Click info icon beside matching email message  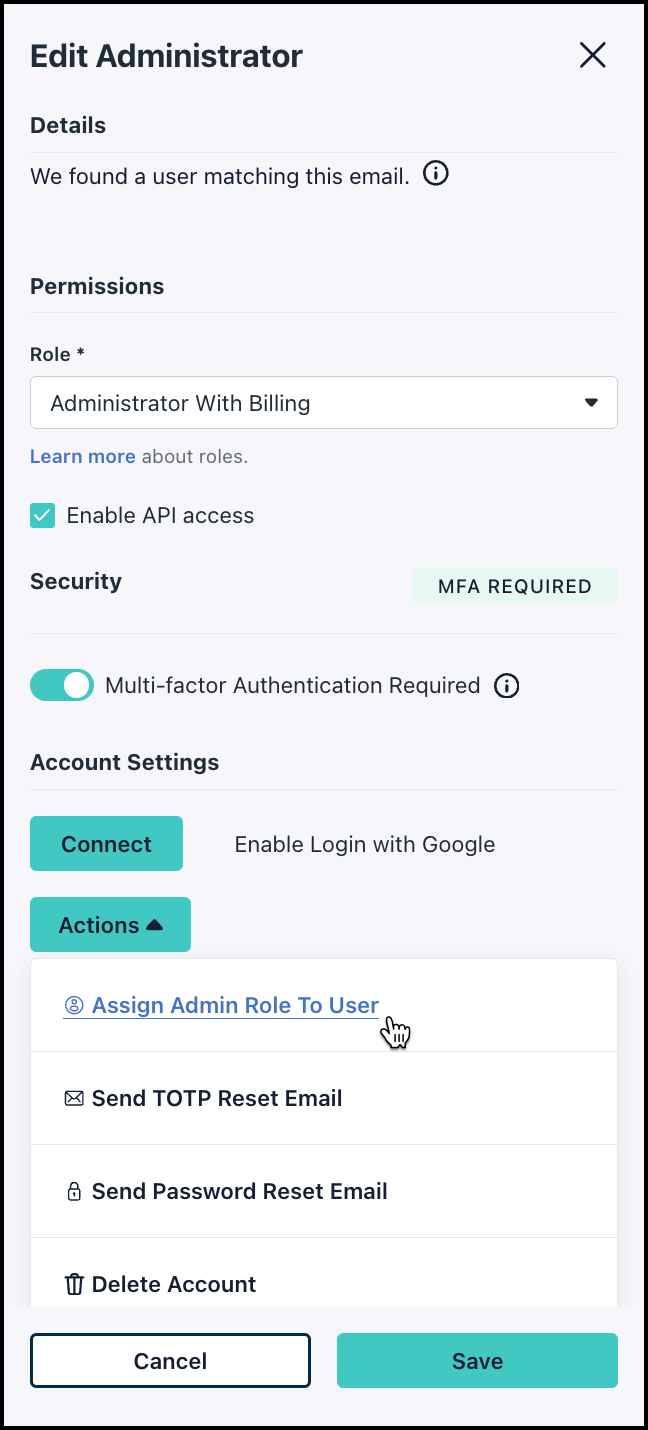pos(436,175)
